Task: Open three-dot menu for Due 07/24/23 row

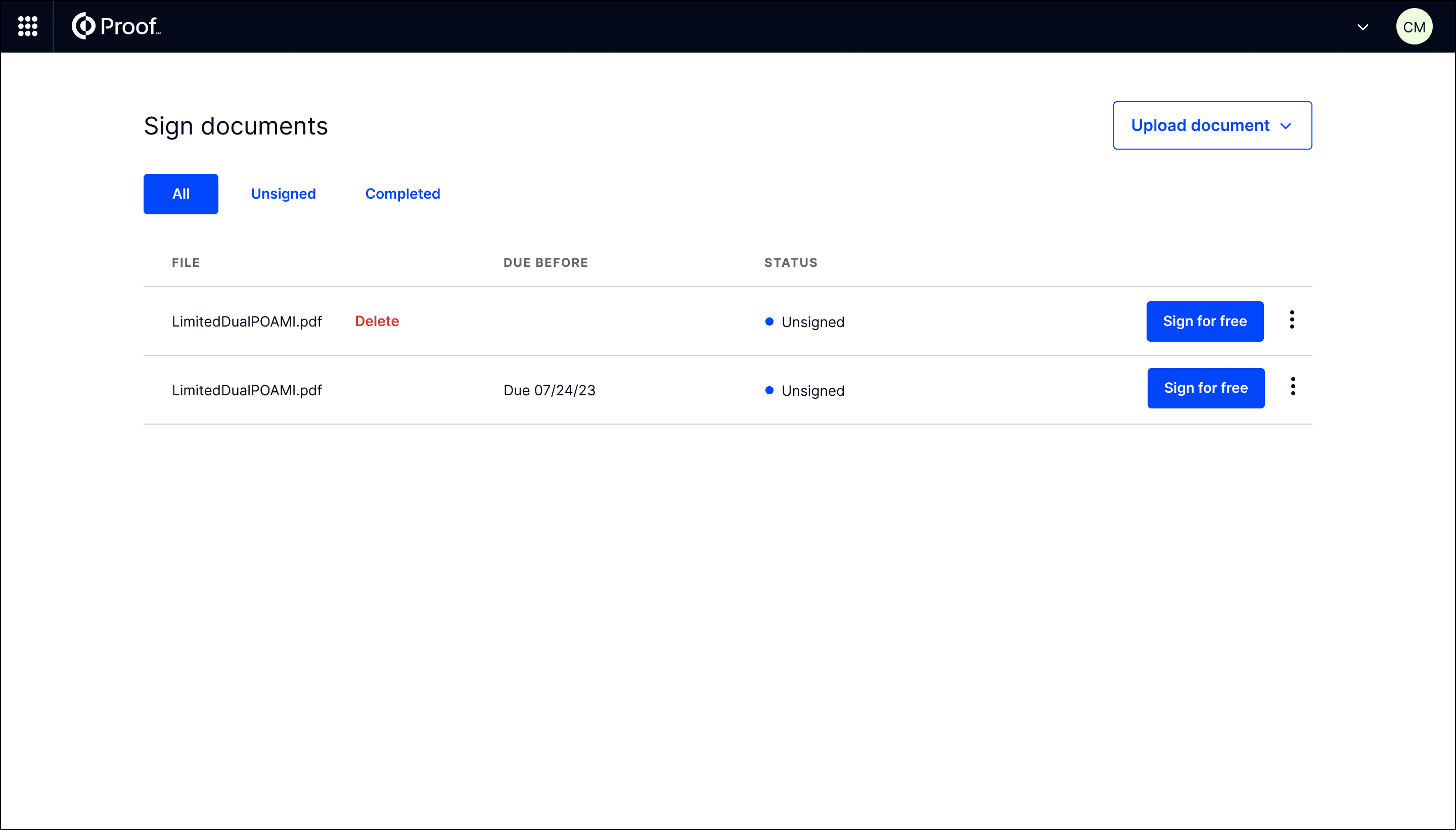Action: click(1293, 387)
